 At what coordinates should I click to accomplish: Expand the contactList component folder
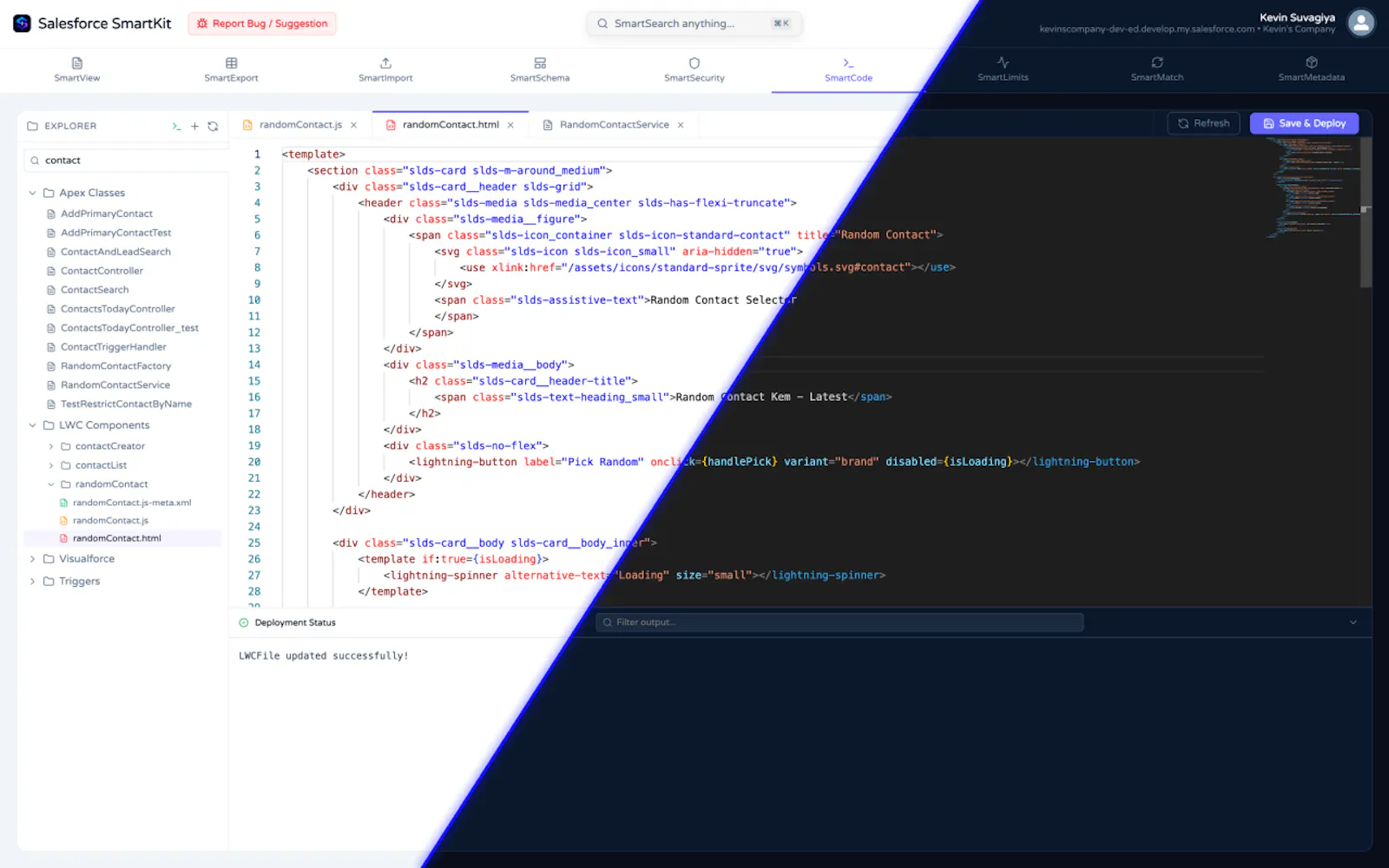51,465
